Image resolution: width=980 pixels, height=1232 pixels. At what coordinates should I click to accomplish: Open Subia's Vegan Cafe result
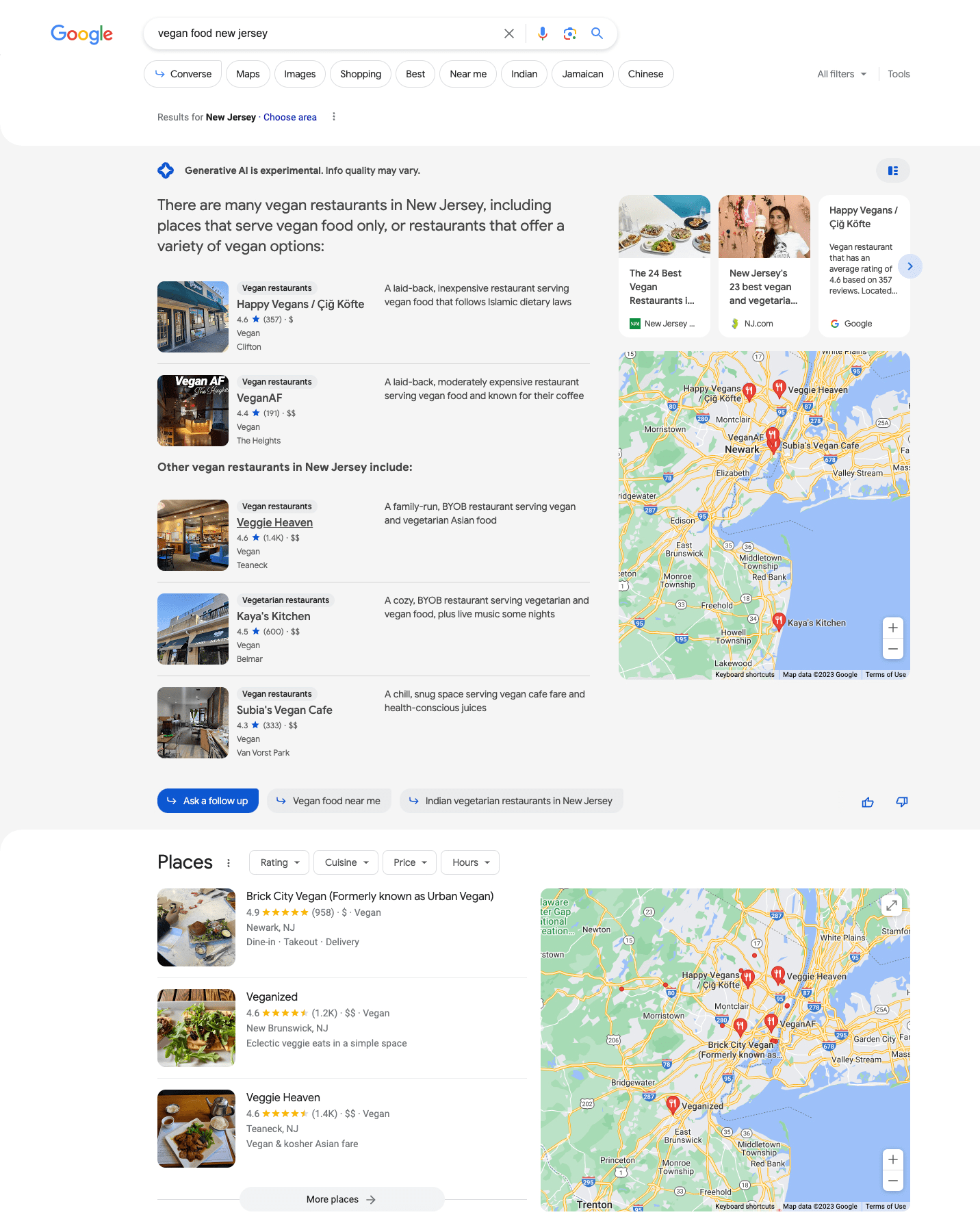[x=284, y=710]
